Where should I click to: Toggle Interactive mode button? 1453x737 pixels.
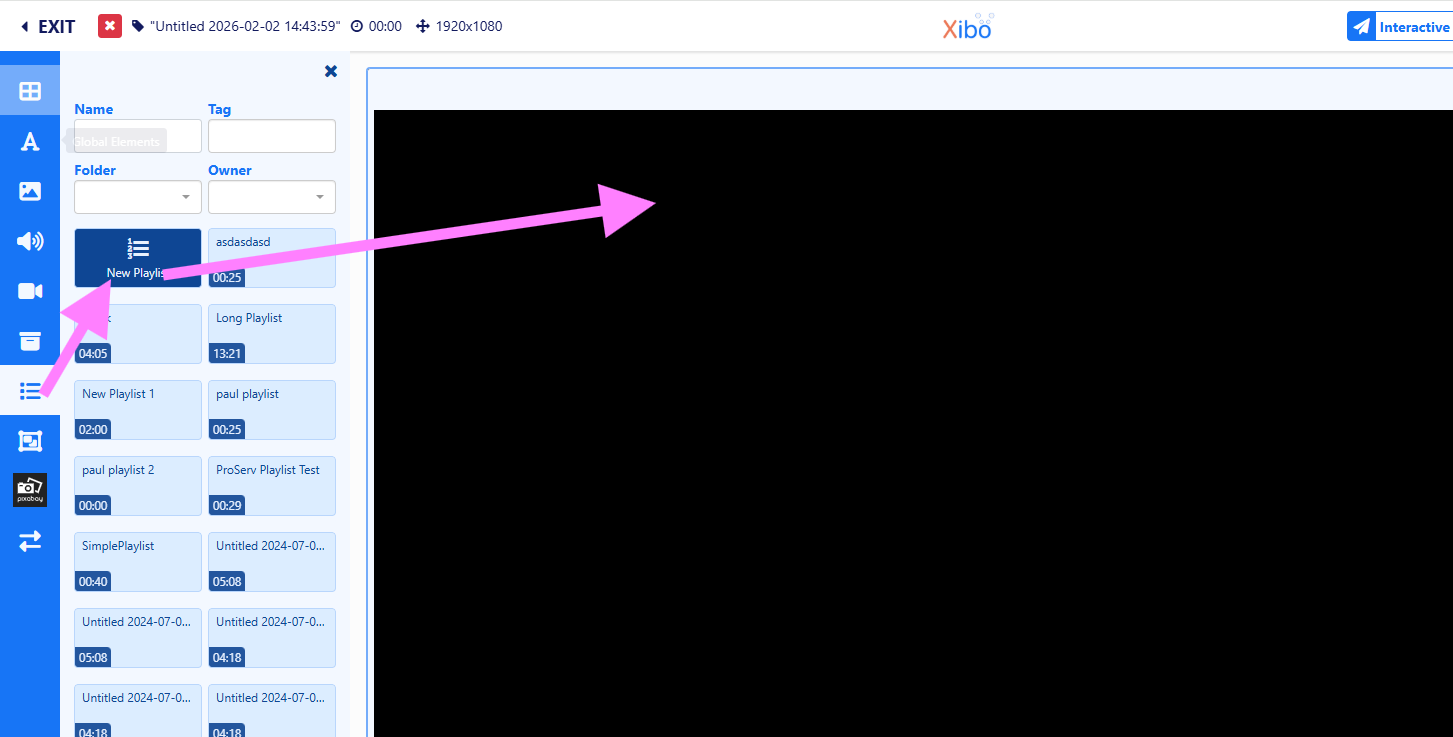coord(1400,27)
